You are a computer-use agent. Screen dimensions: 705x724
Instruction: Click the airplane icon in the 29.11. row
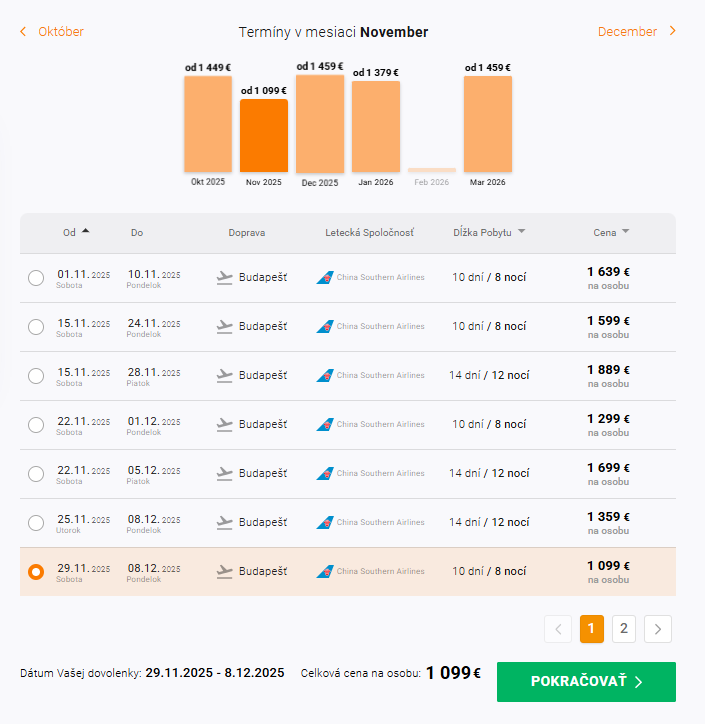coord(225,571)
